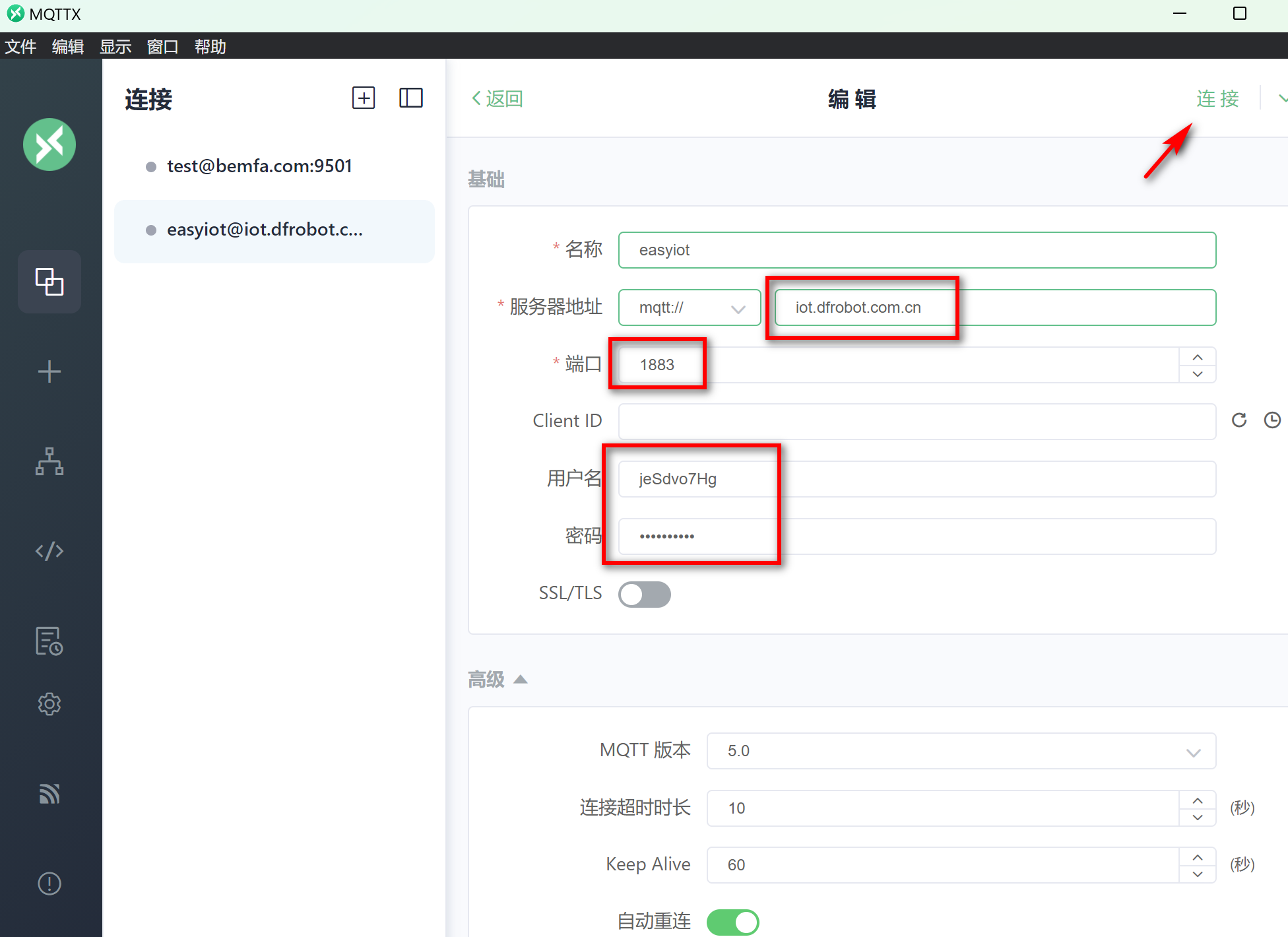Viewport: 1288px width, 937px height.
Task: Open the RSS feed sidebar icon
Action: coord(49,794)
